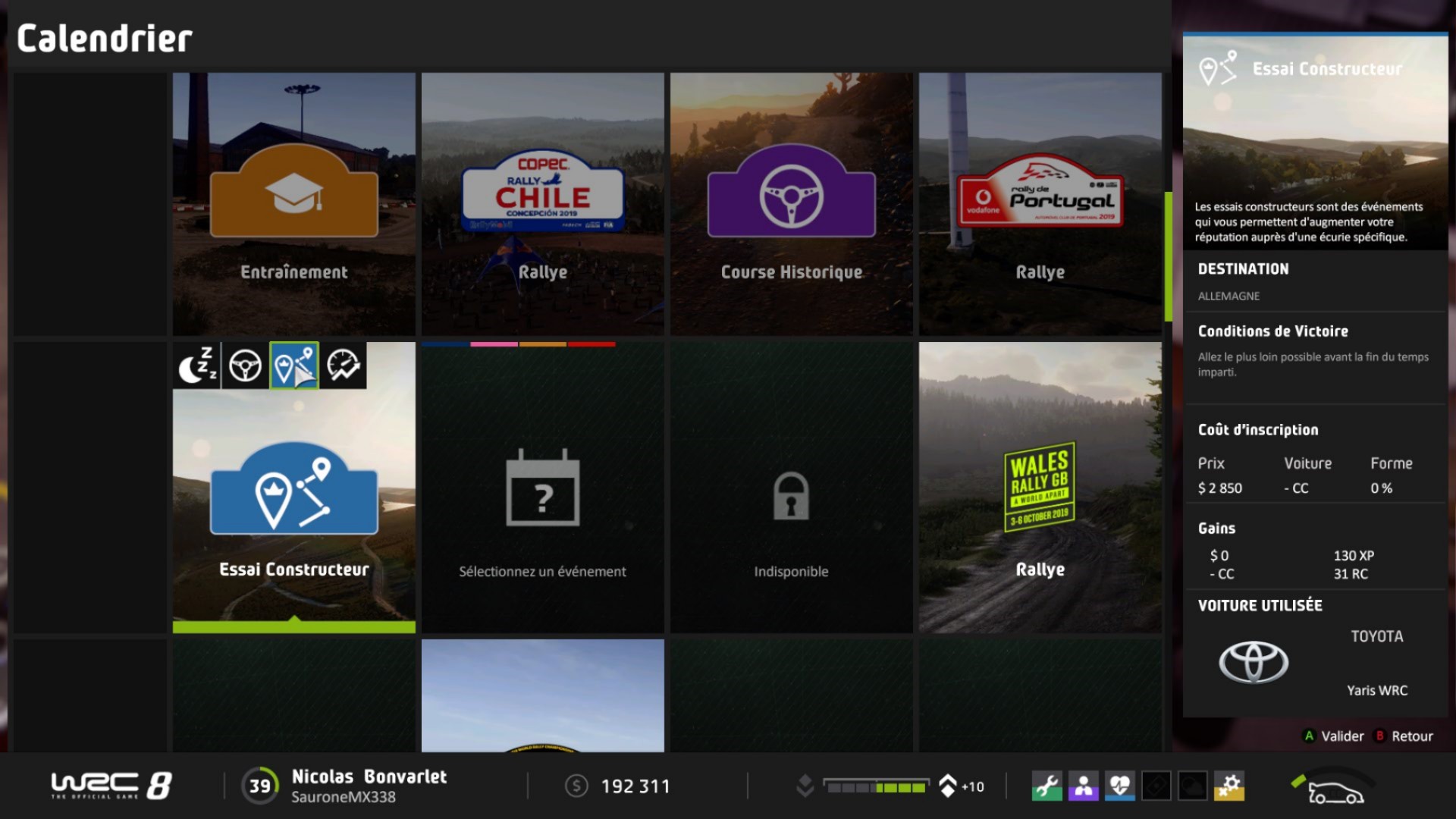This screenshot has width=1456, height=819.
Task: Open the Rally de Portugal event tile
Action: point(1040,204)
